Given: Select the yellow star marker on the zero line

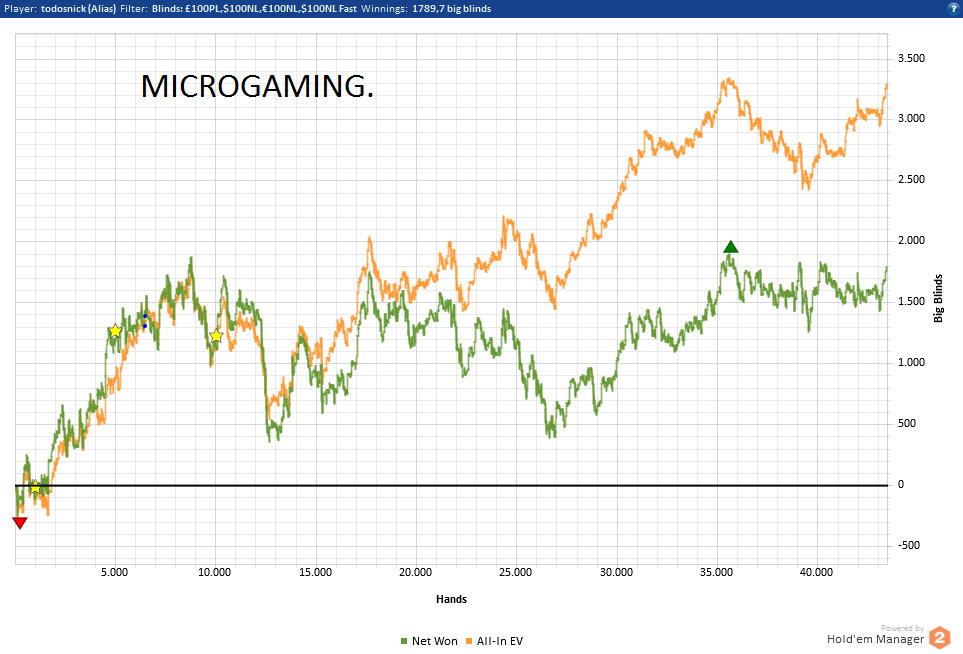Looking at the screenshot, I should (x=35, y=488).
